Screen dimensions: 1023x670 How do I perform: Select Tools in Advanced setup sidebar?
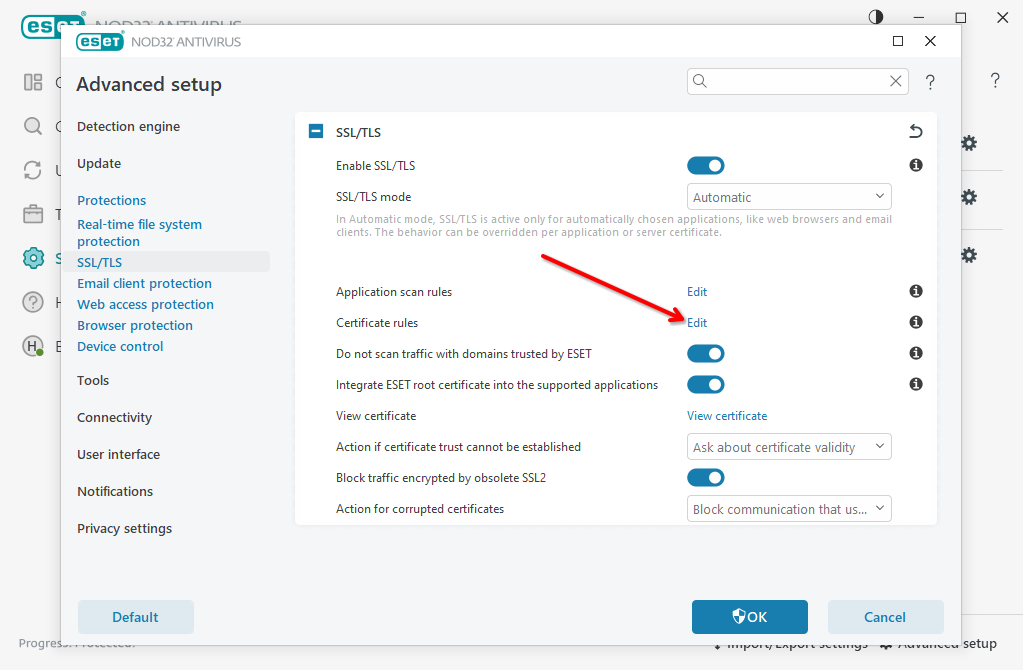[93, 380]
